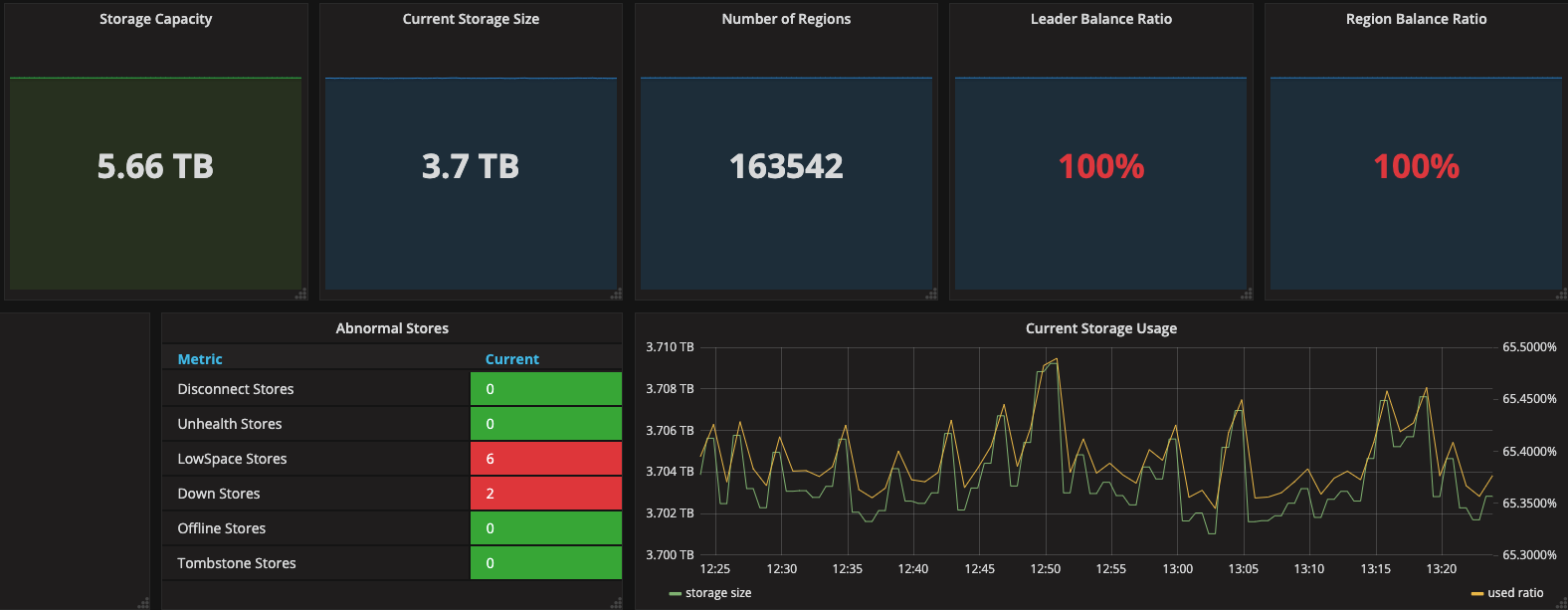Select the Tombstone Stores row label

tap(237, 563)
